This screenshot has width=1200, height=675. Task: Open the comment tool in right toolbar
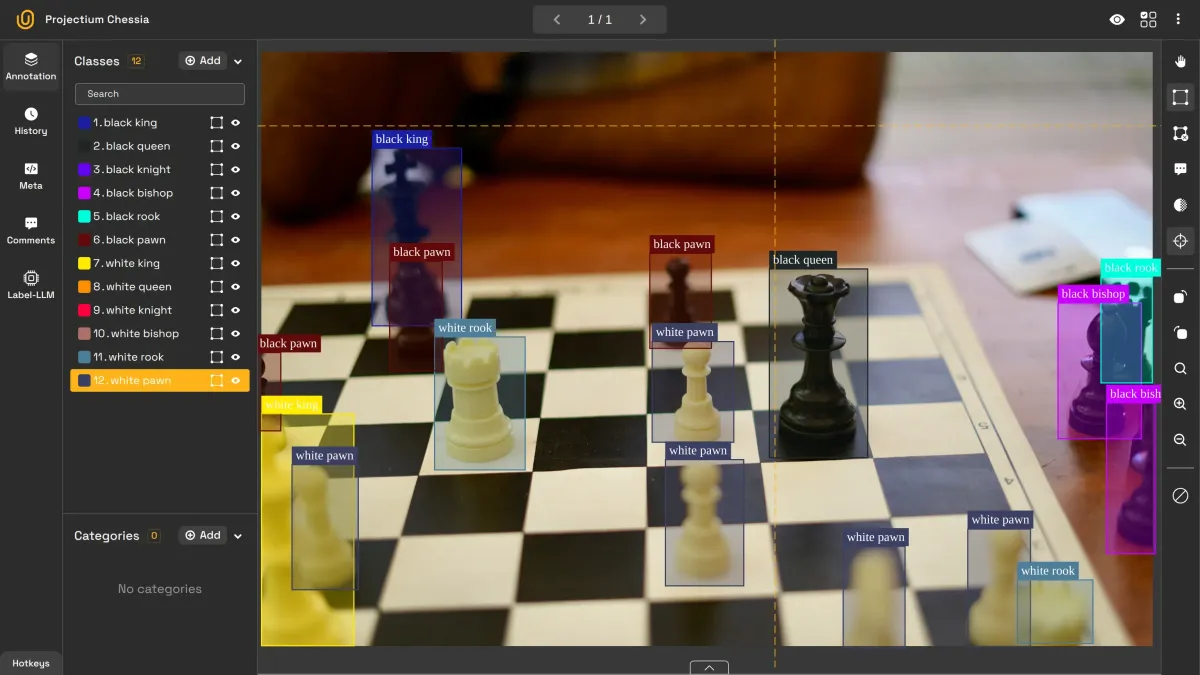coord(1180,169)
